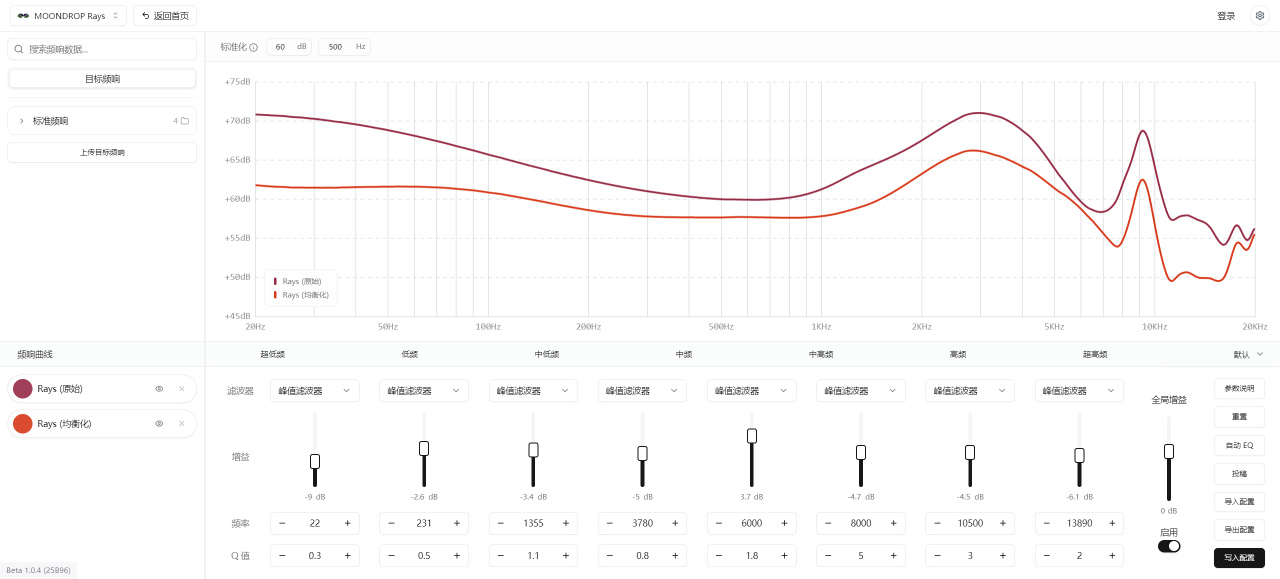1280x579 pixels.
Task: Click the 标准化 info icon
Action: tap(253, 47)
